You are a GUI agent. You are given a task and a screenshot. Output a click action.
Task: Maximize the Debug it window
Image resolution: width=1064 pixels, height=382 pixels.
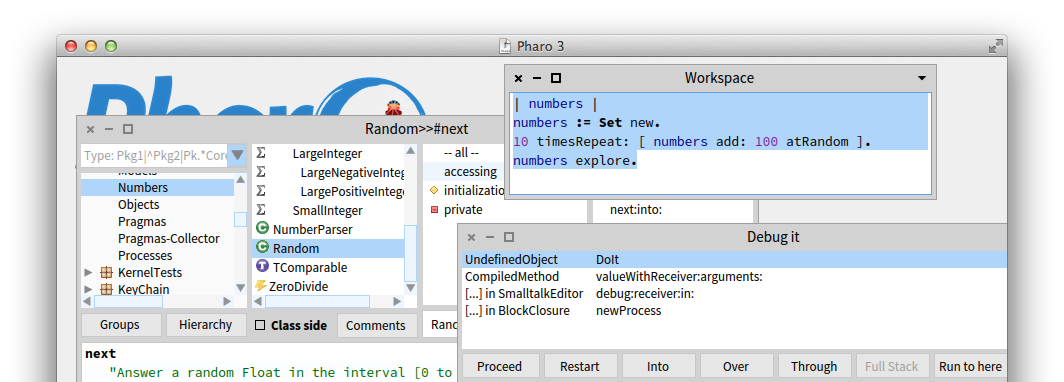[x=509, y=237]
